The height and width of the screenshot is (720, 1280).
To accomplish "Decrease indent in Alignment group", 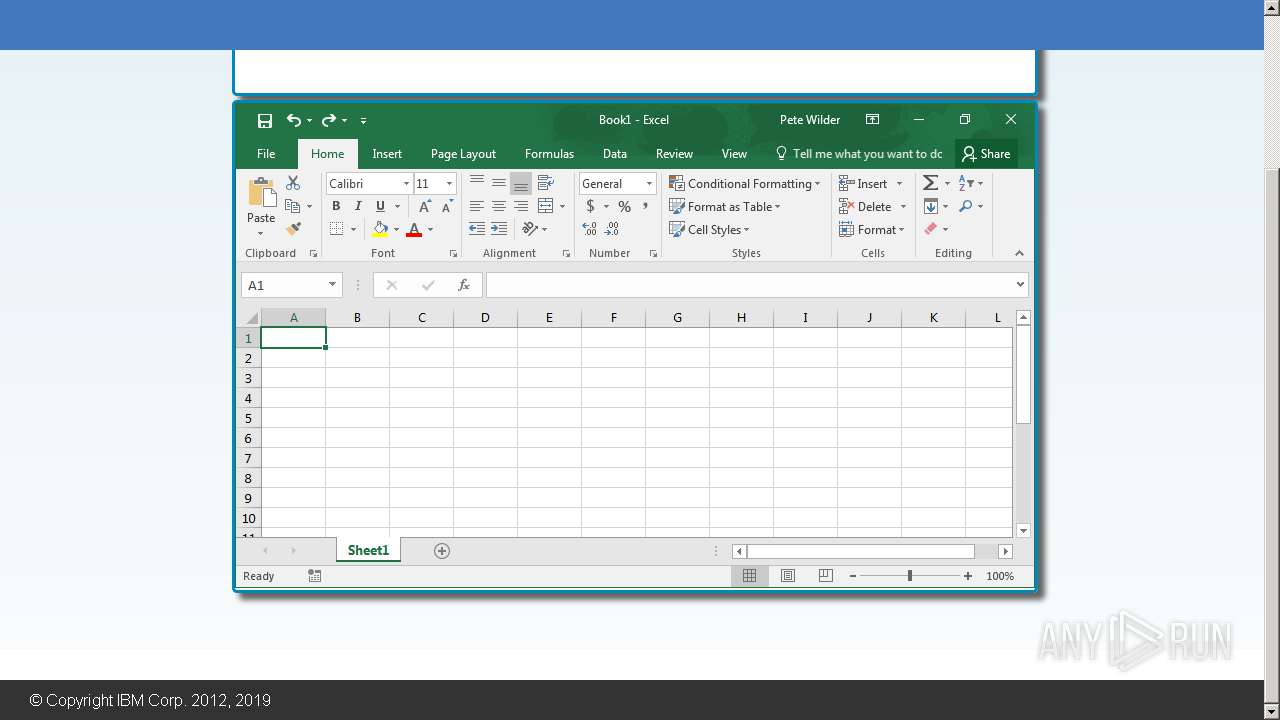I will point(477,229).
